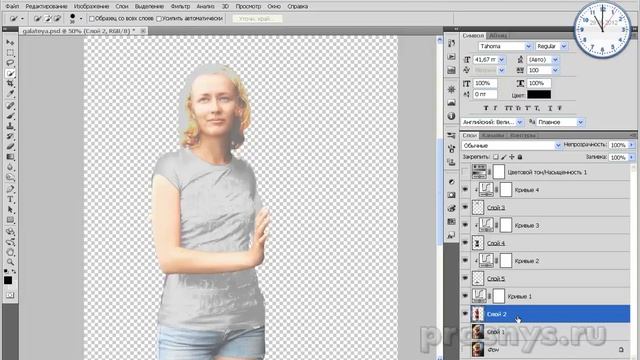This screenshot has width=640, height=360.
Task: Open the leading (Авто) dropdown
Action: [555, 60]
